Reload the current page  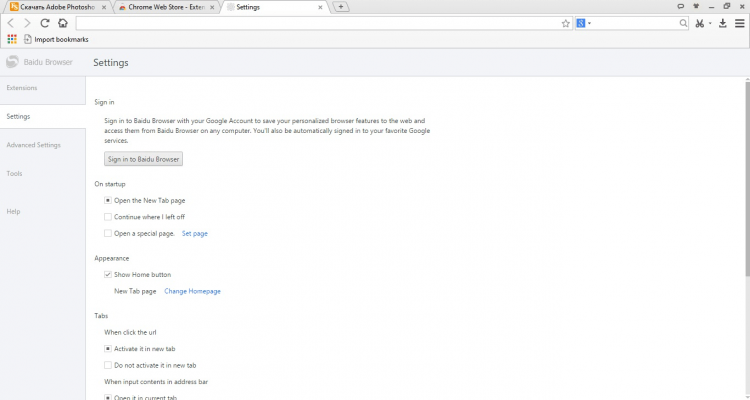[44, 23]
